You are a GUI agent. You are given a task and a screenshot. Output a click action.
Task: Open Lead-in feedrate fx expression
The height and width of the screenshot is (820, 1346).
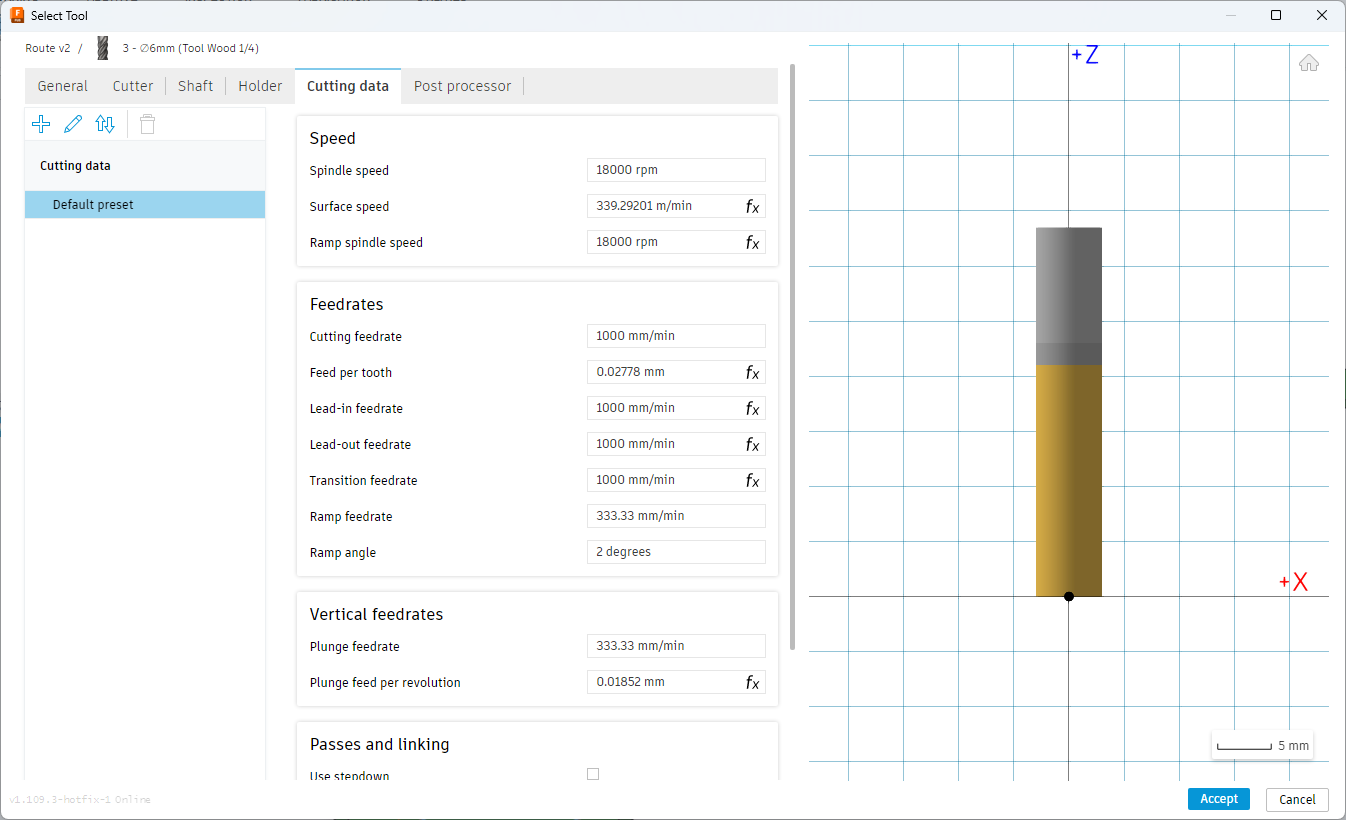coord(753,409)
